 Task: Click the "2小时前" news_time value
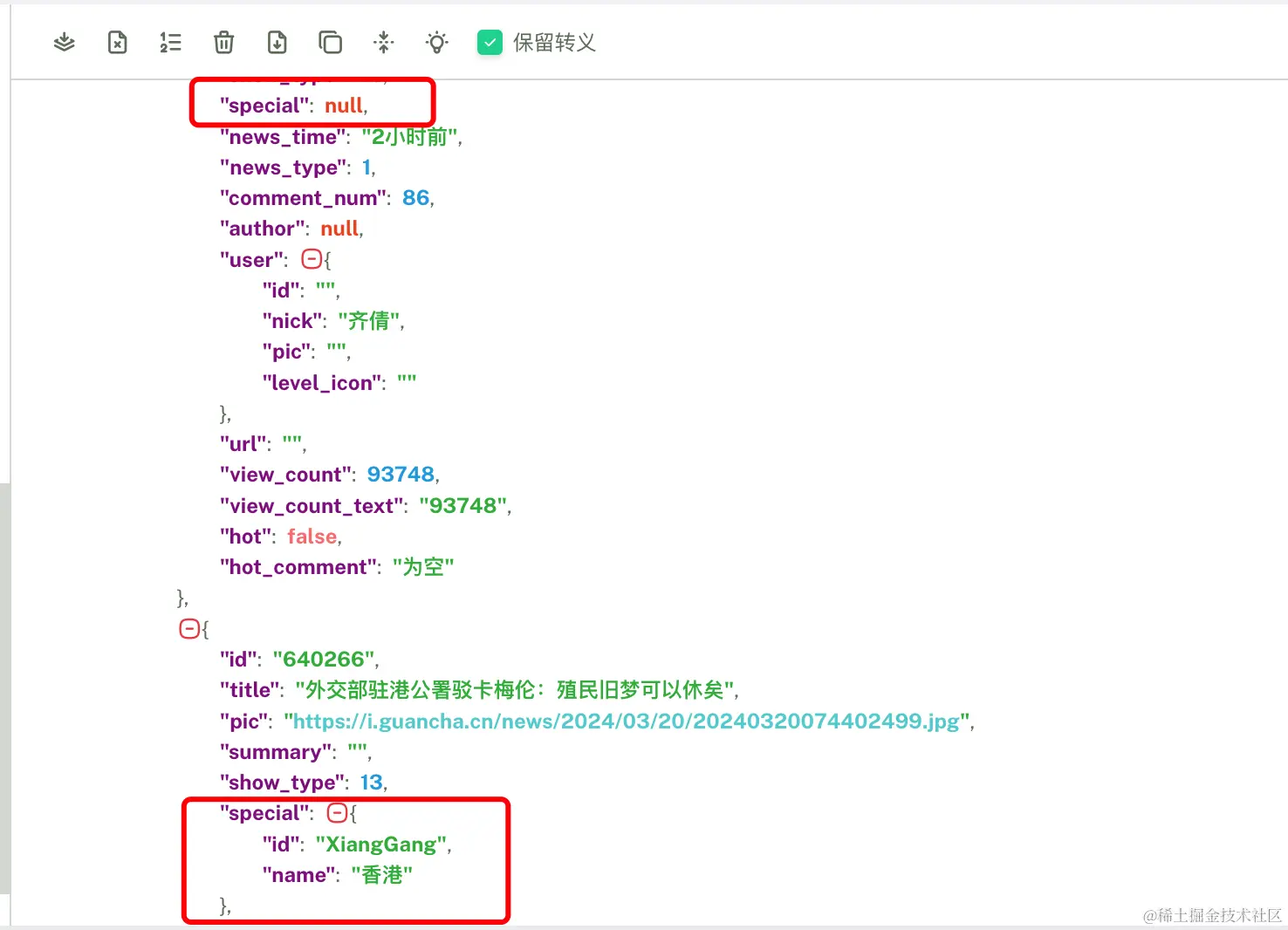(410, 137)
